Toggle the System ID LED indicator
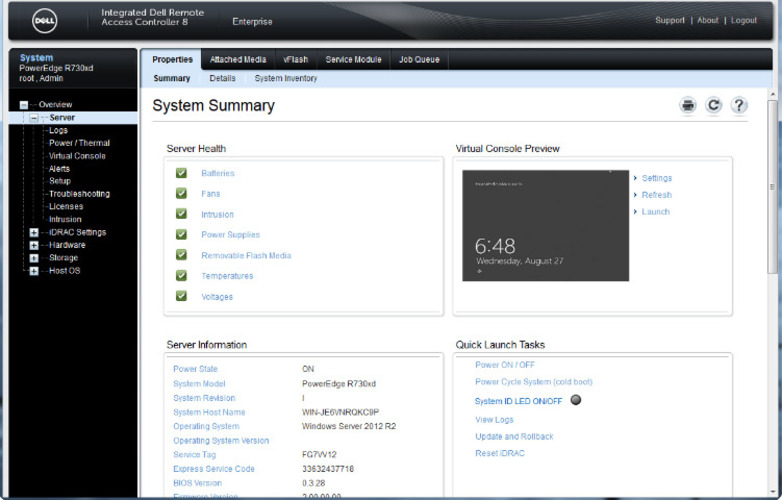The height and width of the screenshot is (500, 782). pyautogui.click(x=576, y=400)
